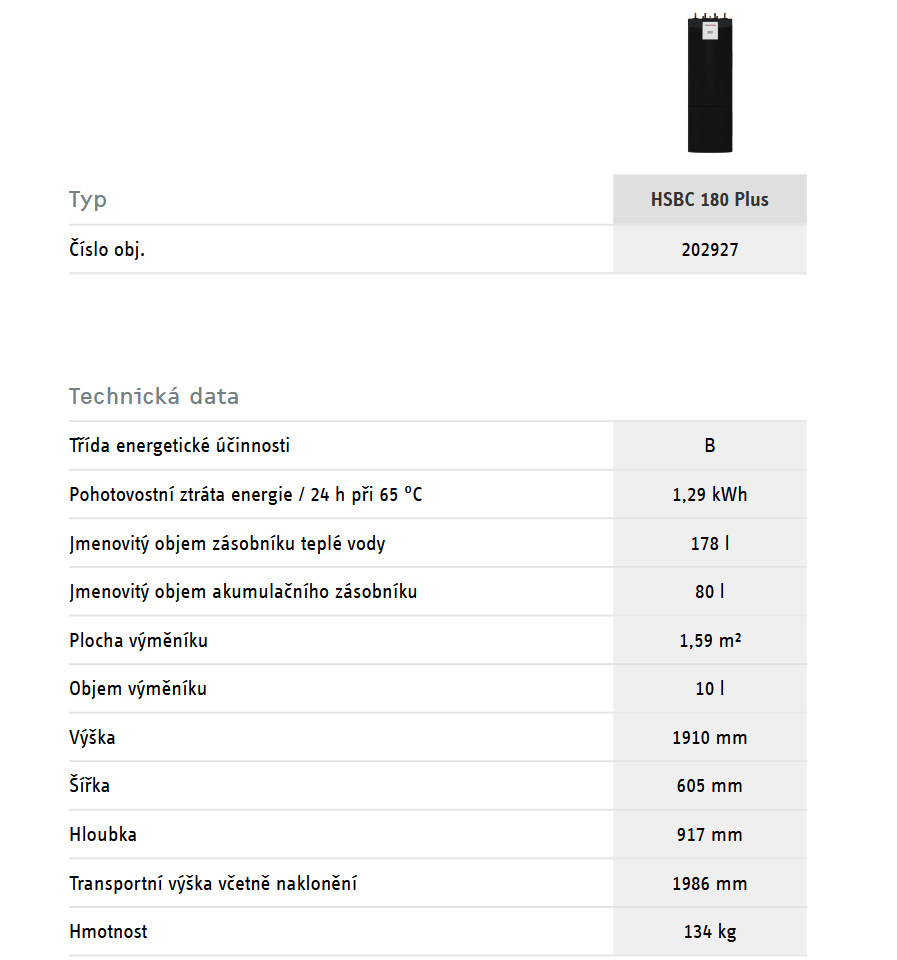The image size is (897, 960).
Task: Click the black storage tank product image
Action: click(709, 83)
